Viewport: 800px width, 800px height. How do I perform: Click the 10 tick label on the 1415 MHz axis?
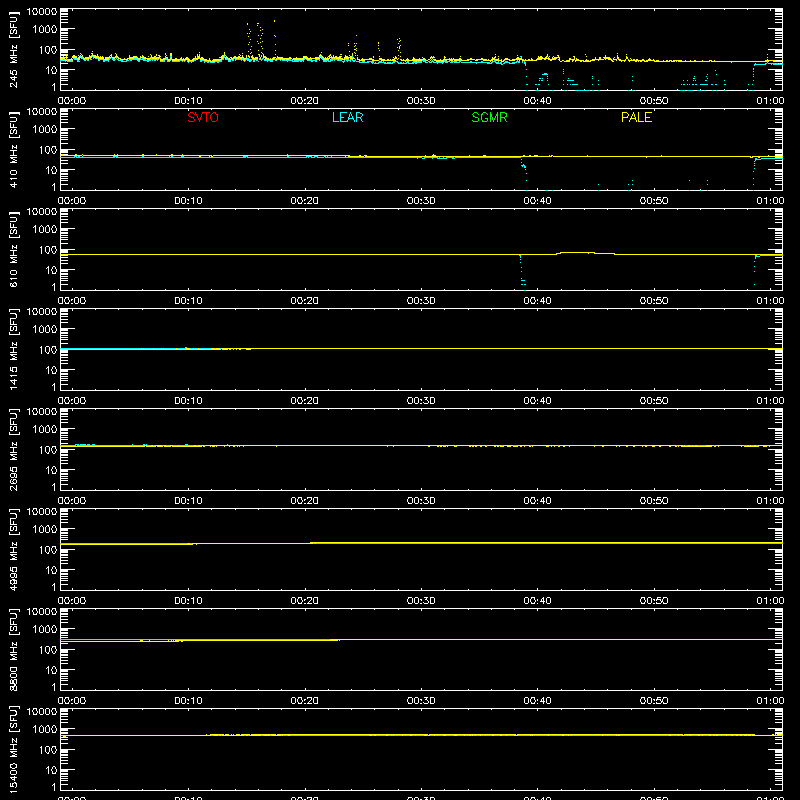pos(51,370)
